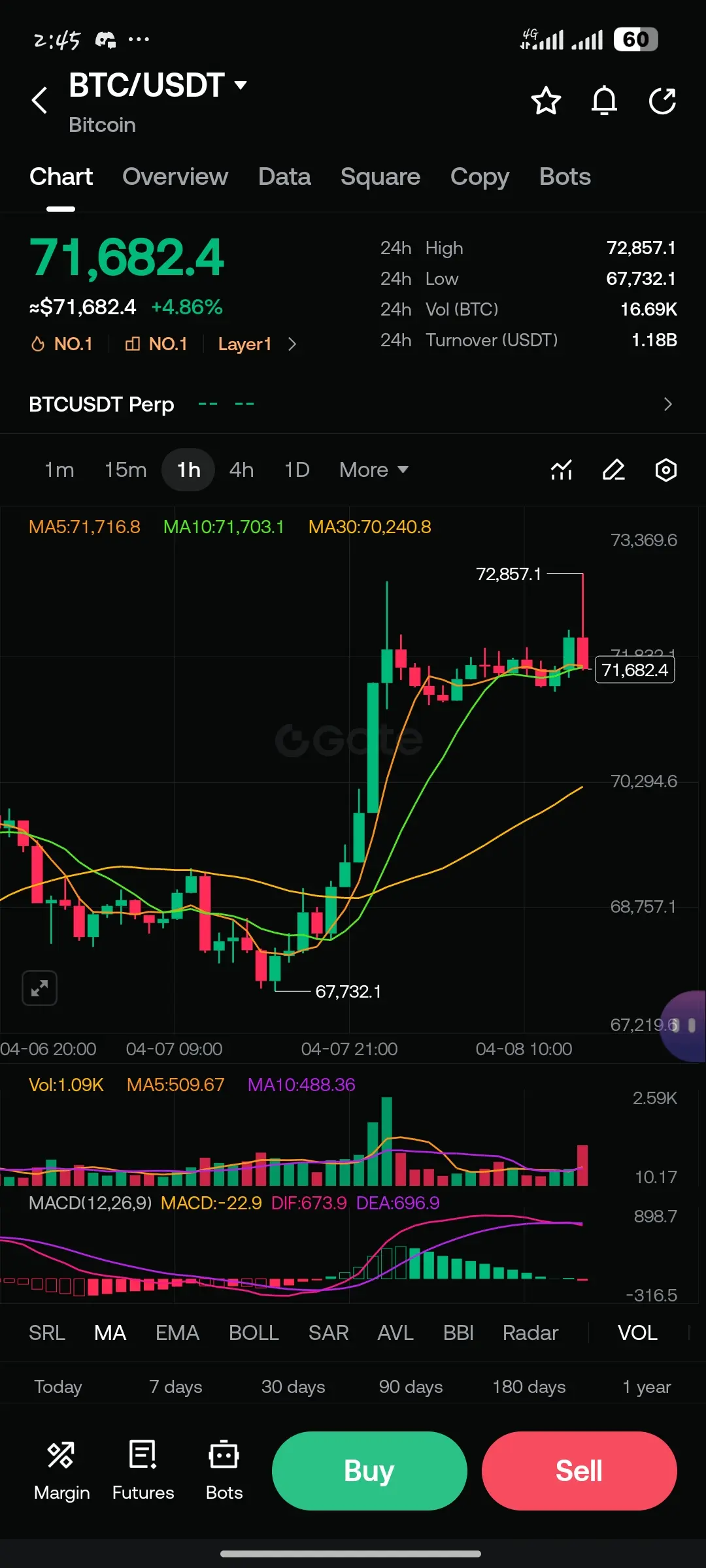
Task: Select the 1 year range
Action: [647, 1386]
